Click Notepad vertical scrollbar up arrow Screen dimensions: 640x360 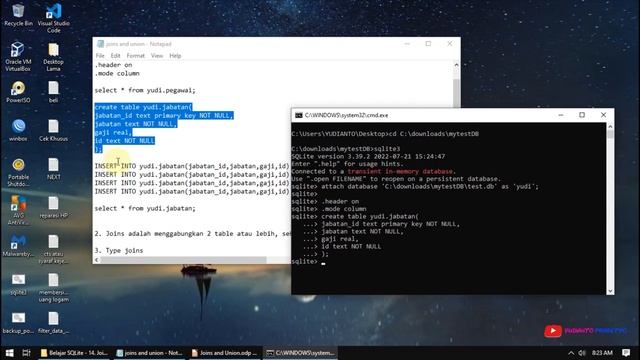(456, 65)
